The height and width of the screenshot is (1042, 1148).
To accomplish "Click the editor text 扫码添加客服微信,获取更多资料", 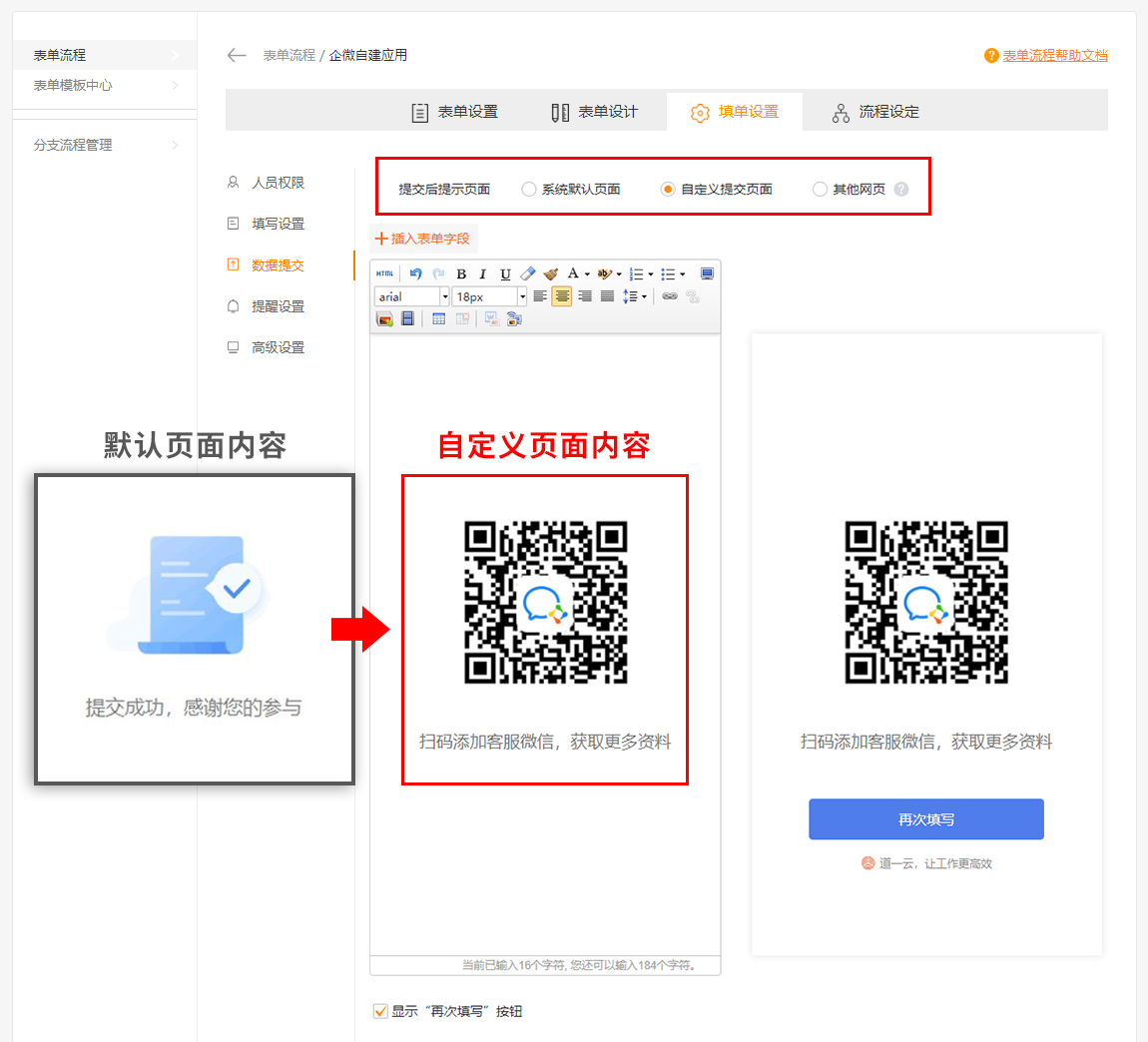I will [545, 742].
